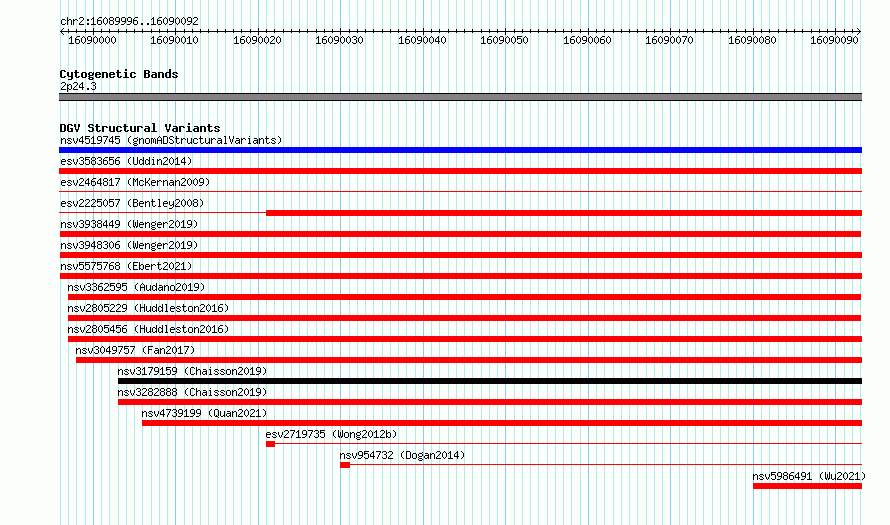Select the nsv3179159 (Chaisson2019) label
Viewport: 890px width, 525px height.
coord(192,371)
